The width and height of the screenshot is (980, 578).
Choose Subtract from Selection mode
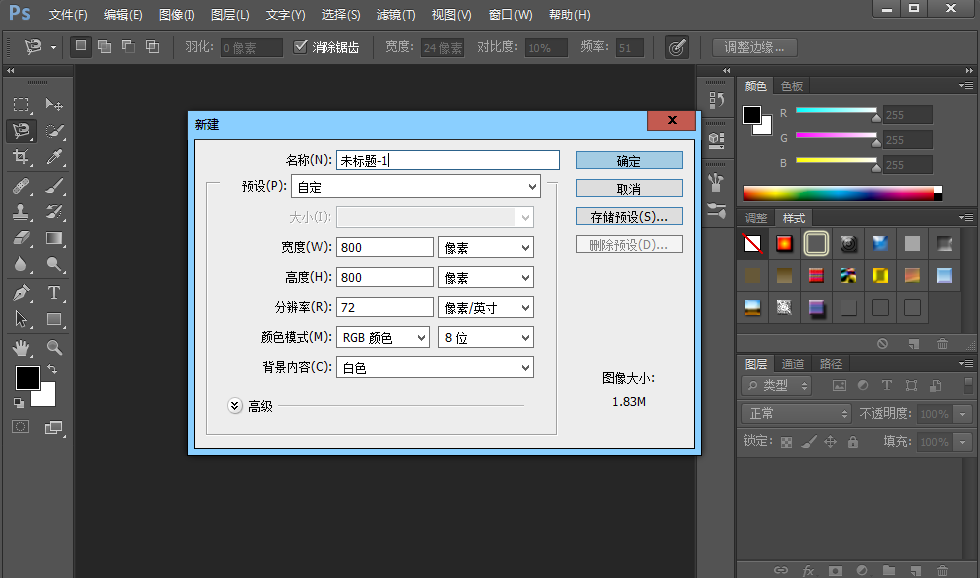click(128, 46)
